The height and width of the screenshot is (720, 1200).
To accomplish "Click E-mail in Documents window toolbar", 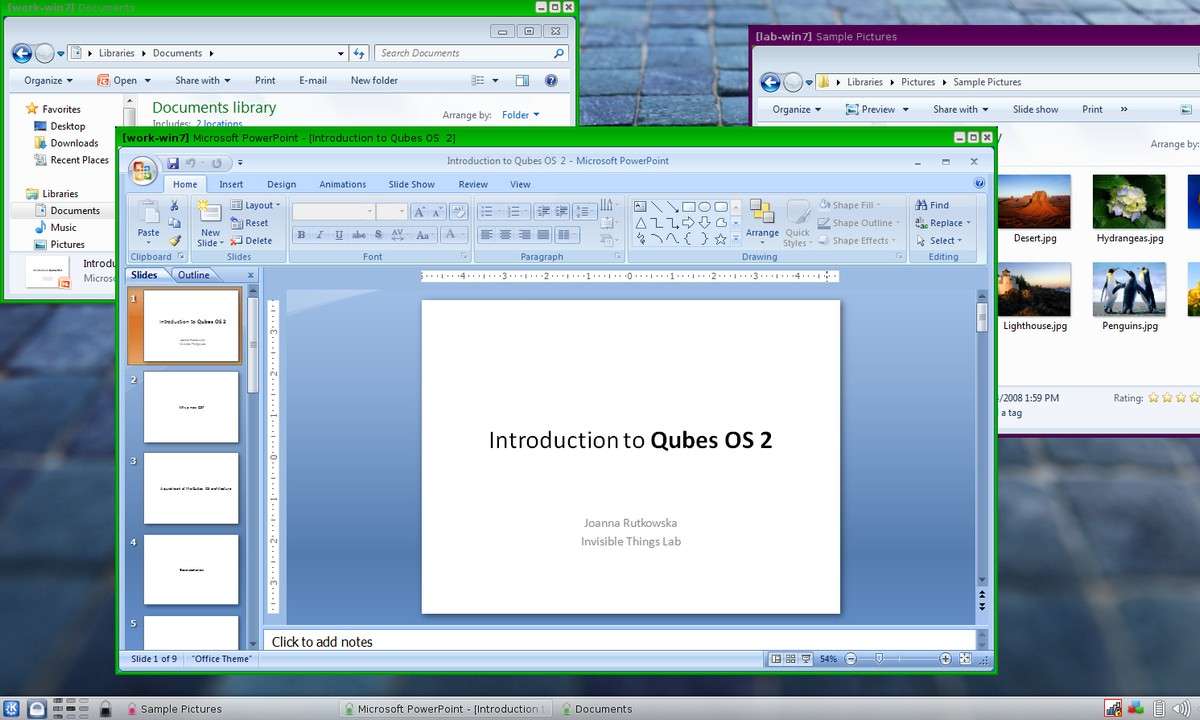I will coord(313,80).
